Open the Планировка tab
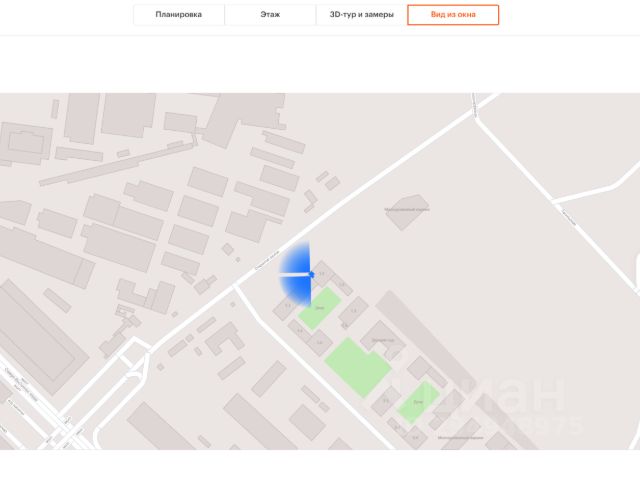The image size is (640, 480). 178,15
